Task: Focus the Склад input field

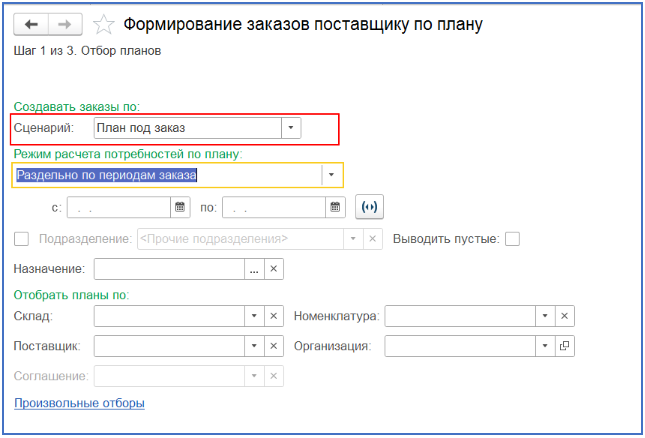Action: point(169,316)
